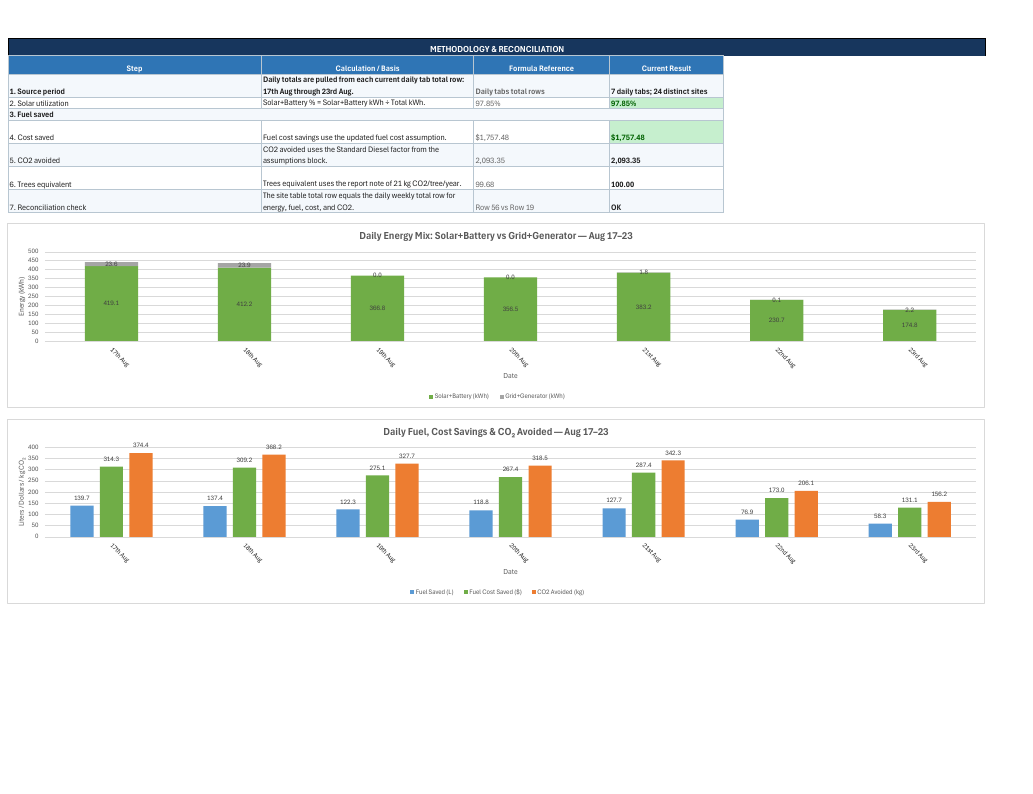Click the bold 2,093.35 Current Result cell
Viewport: 1033px width, 794px height.
click(x=666, y=156)
